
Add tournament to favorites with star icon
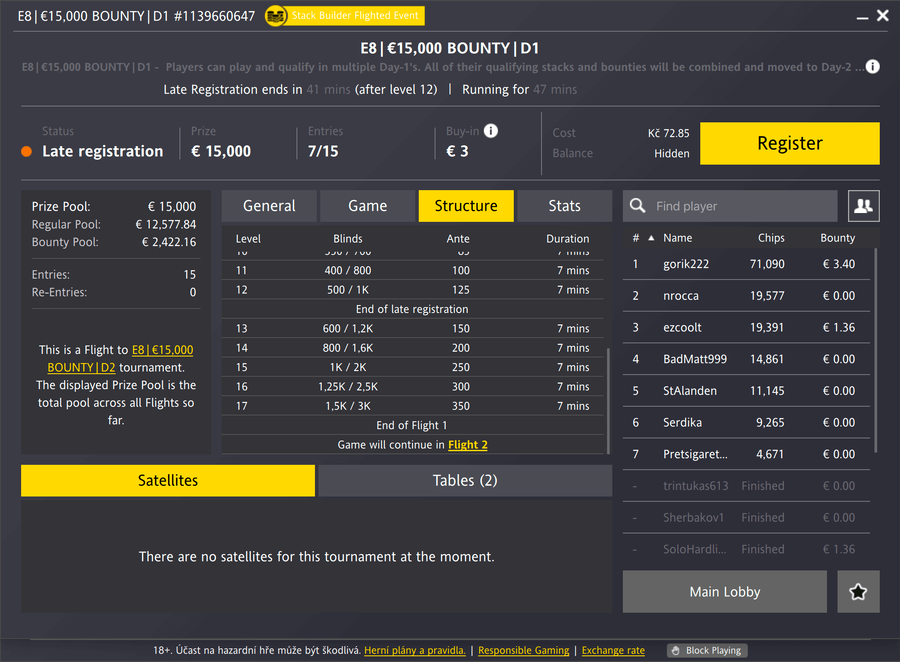coord(858,592)
